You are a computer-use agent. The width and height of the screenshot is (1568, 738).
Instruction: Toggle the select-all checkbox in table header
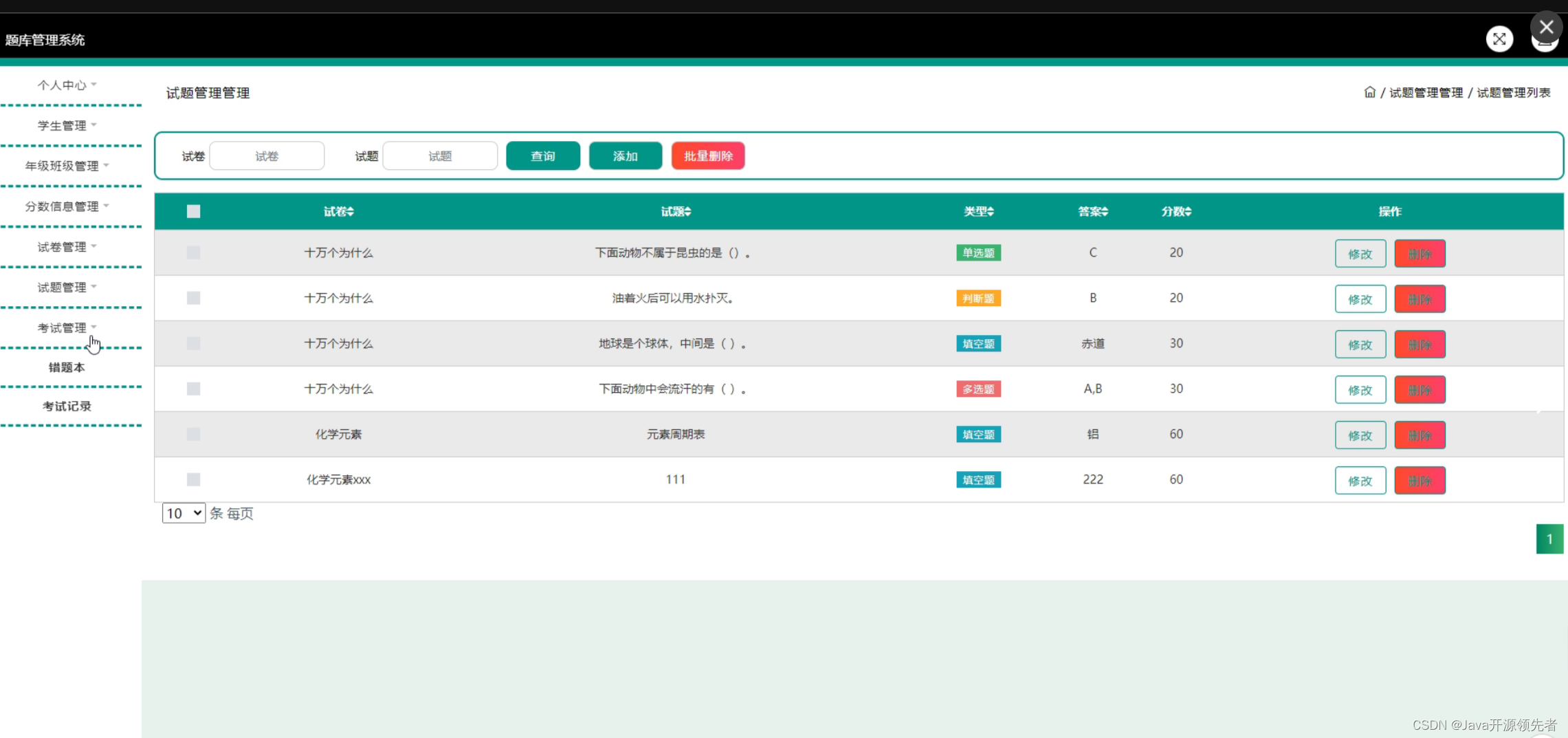click(193, 211)
